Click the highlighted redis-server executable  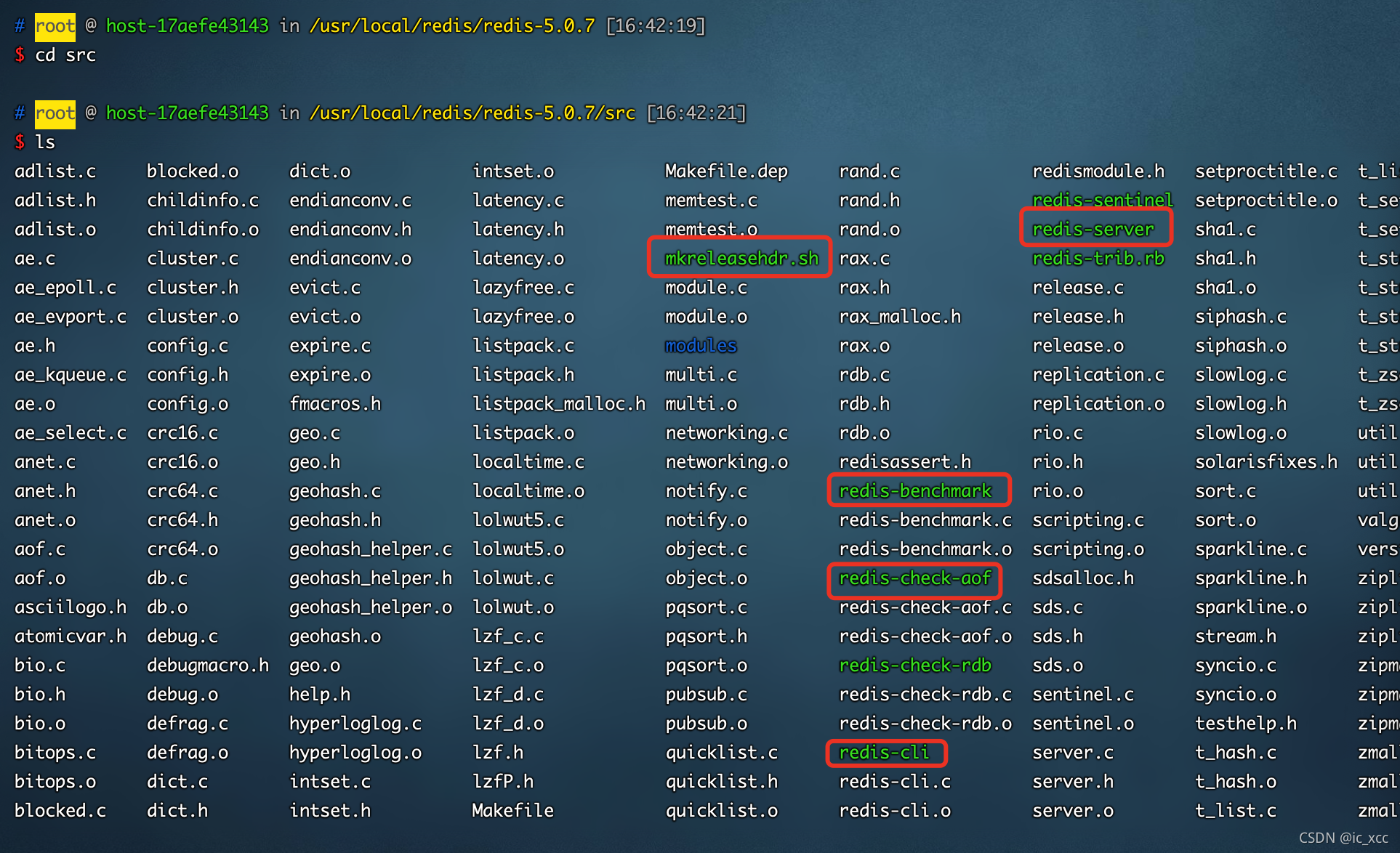pos(1093,230)
